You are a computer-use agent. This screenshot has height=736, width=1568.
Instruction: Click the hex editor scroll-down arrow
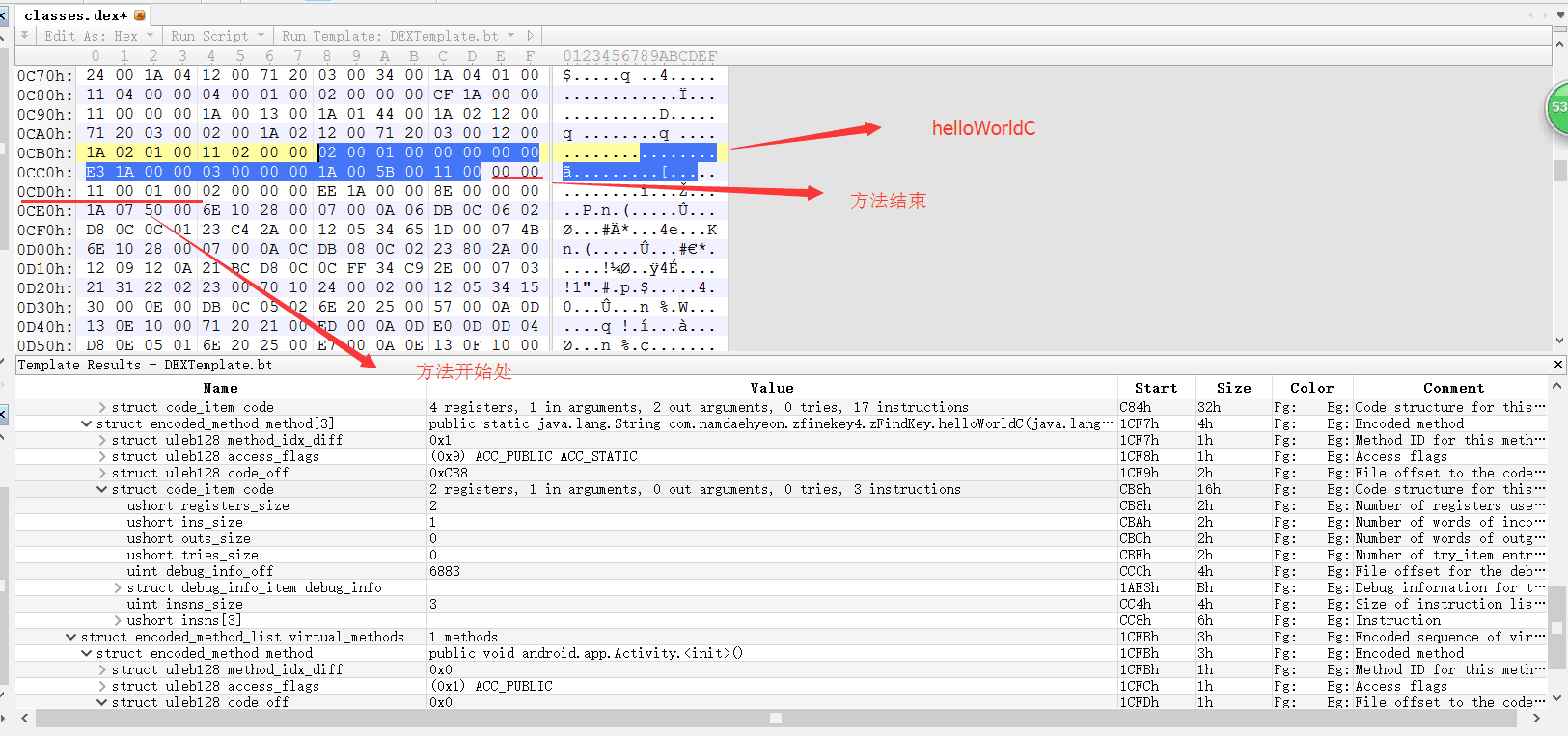(1559, 341)
